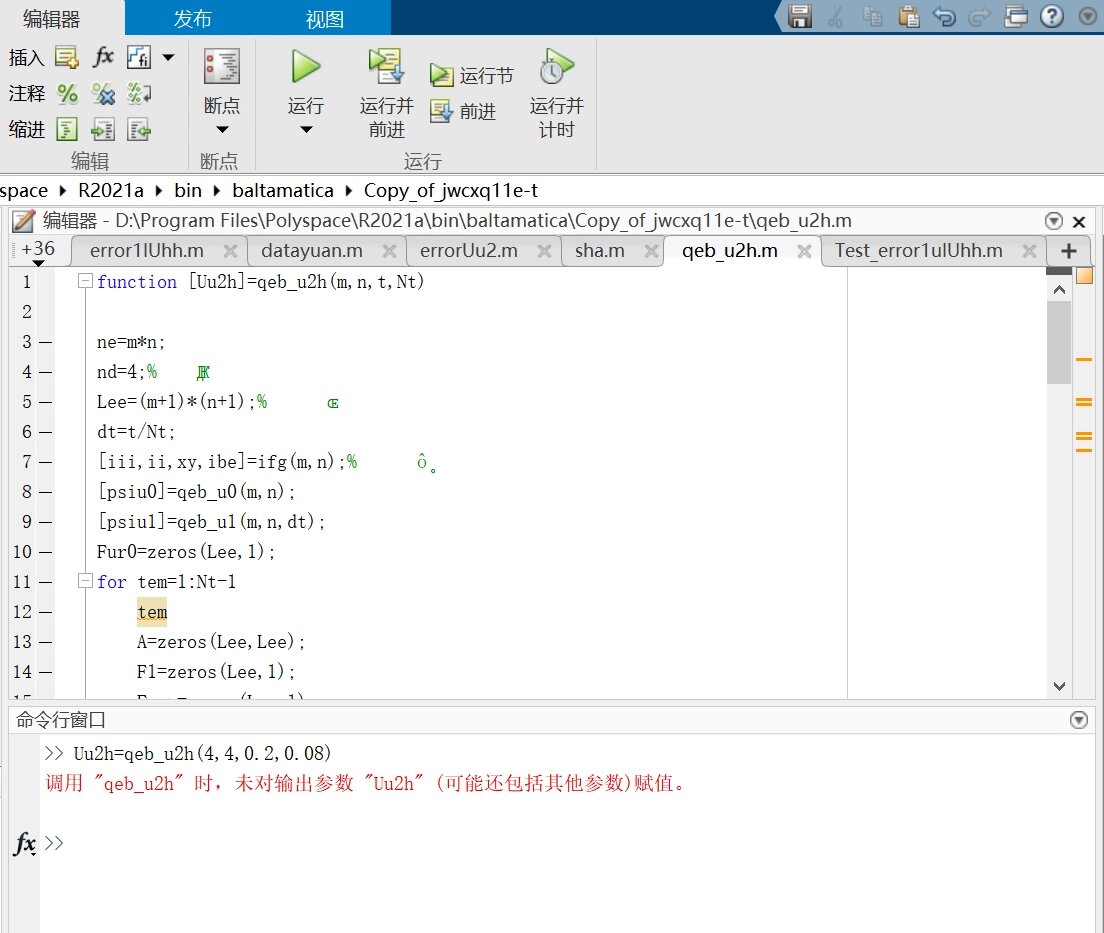
Task: Click the Save icon in quick access toolbar
Action: point(800,16)
